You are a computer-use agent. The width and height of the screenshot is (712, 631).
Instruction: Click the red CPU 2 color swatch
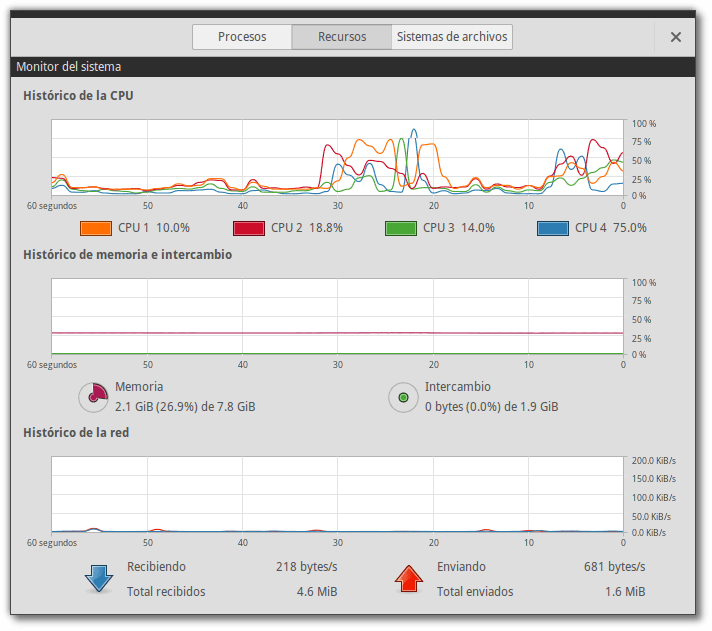pos(249,228)
